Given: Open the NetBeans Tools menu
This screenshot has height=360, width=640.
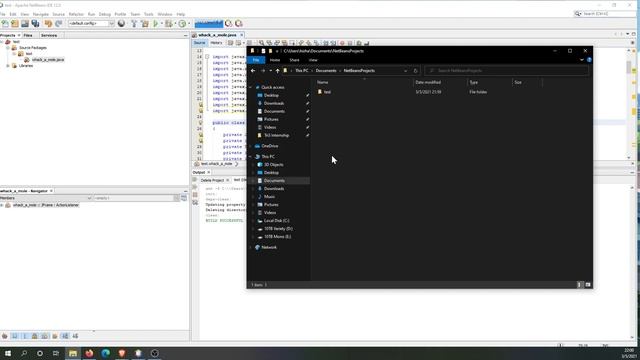Looking at the screenshot, I should coord(149,14).
